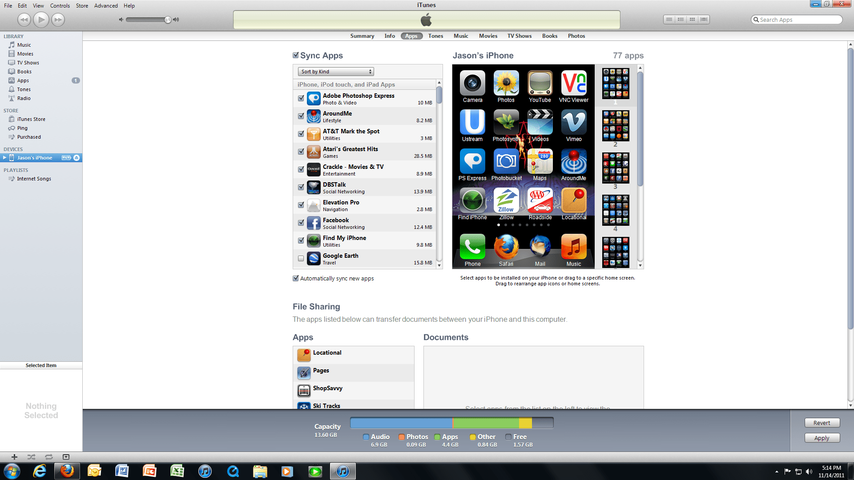Select the YouTube app icon on the iPhone screen
854x480 pixels.
coord(540,83)
